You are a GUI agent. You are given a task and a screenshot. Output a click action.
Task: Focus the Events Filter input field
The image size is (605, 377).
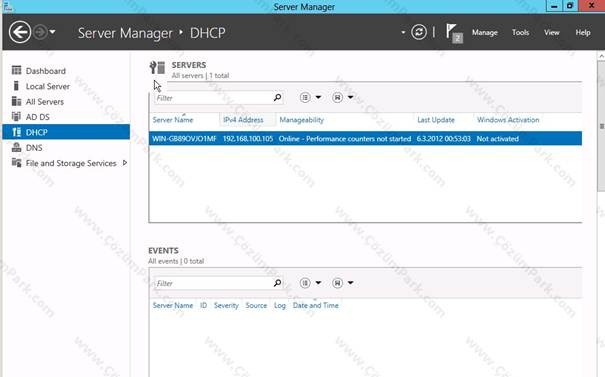point(213,283)
